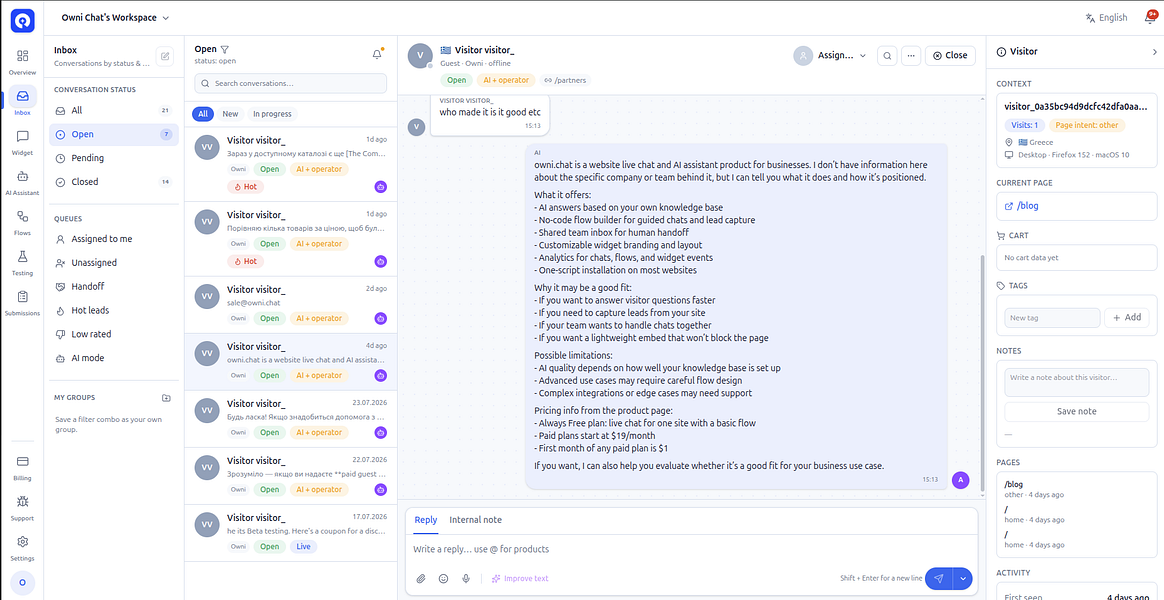Click the Add tag button
The image size is (1164, 600).
point(1127,317)
